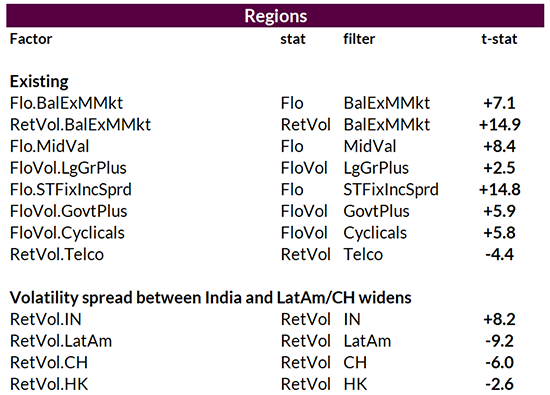The height and width of the screenshot is (395, 550).
Task: Click the Volatility spread section heading
Action: 210,298
